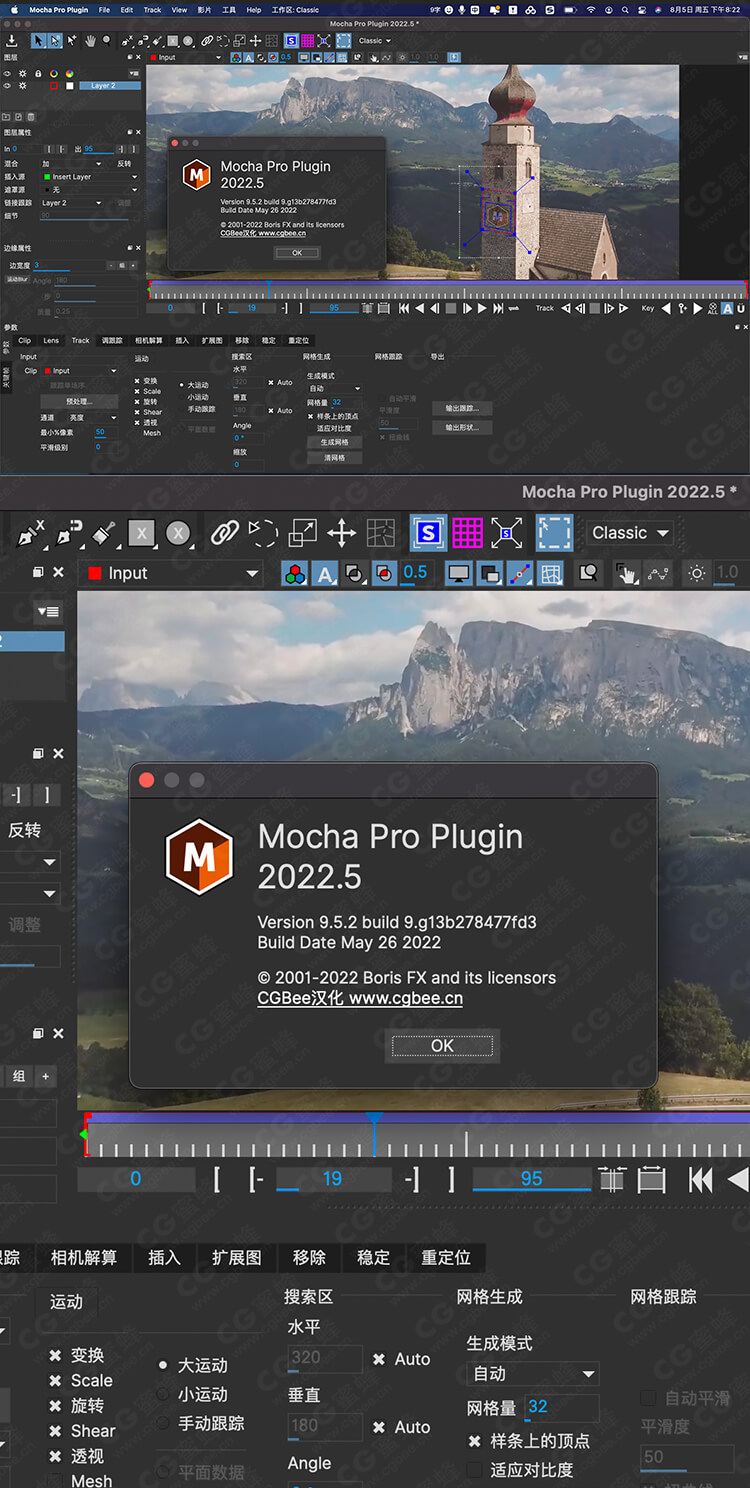Activate the scale transform tool in enlarged toolbar
Screen dimensions: 750x1488
302,533
